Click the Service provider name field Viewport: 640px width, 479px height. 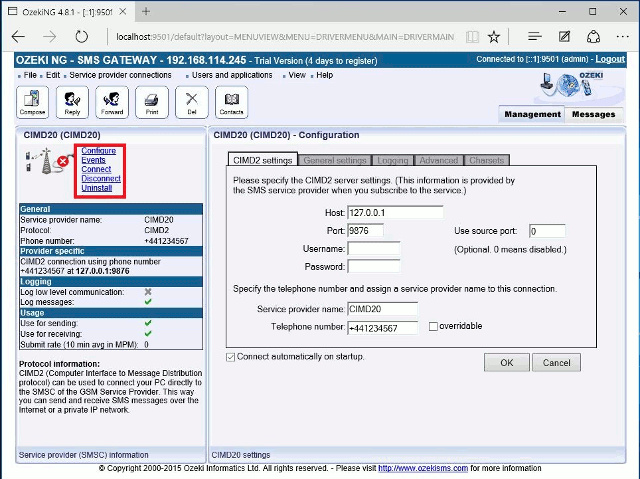click(382, 309)
